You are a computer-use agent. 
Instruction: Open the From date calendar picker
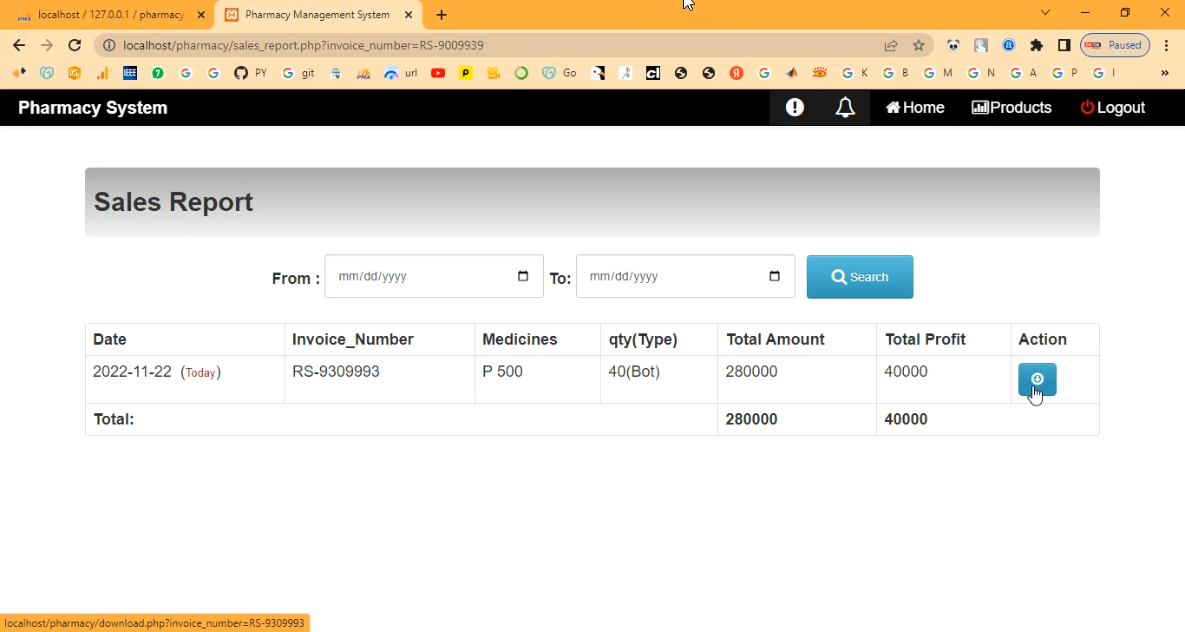tap(523, 277)
